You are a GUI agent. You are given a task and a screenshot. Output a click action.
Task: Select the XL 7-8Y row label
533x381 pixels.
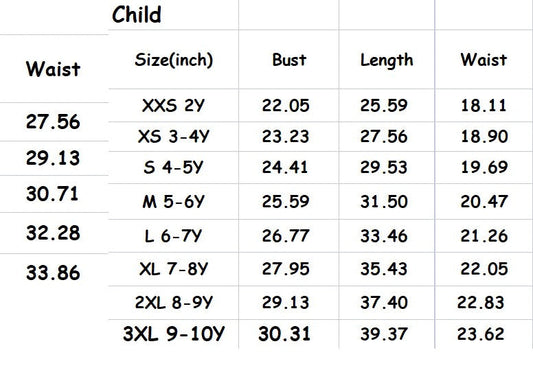click(x=173, y=269)
